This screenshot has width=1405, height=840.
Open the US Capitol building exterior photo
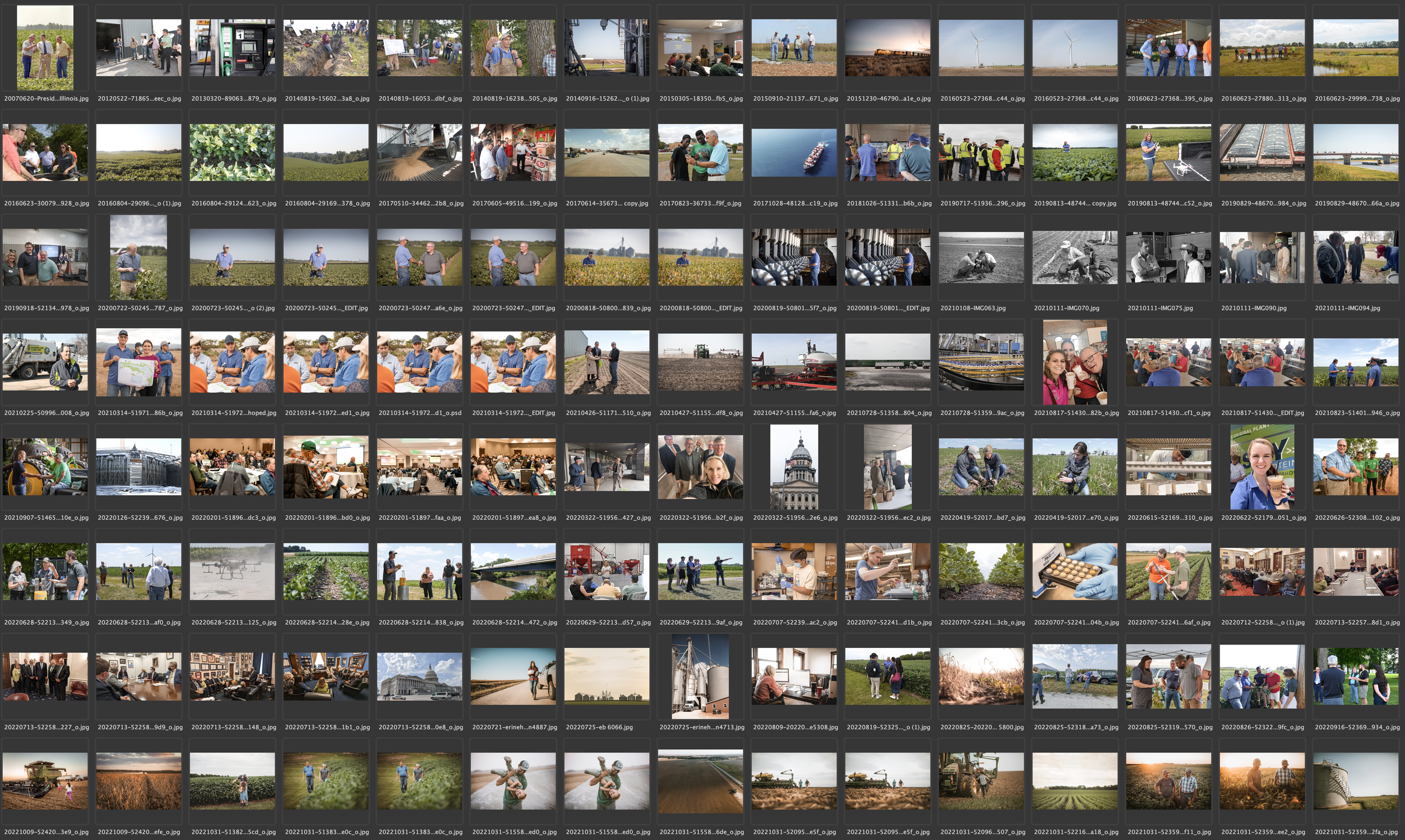tap(419, 676)
